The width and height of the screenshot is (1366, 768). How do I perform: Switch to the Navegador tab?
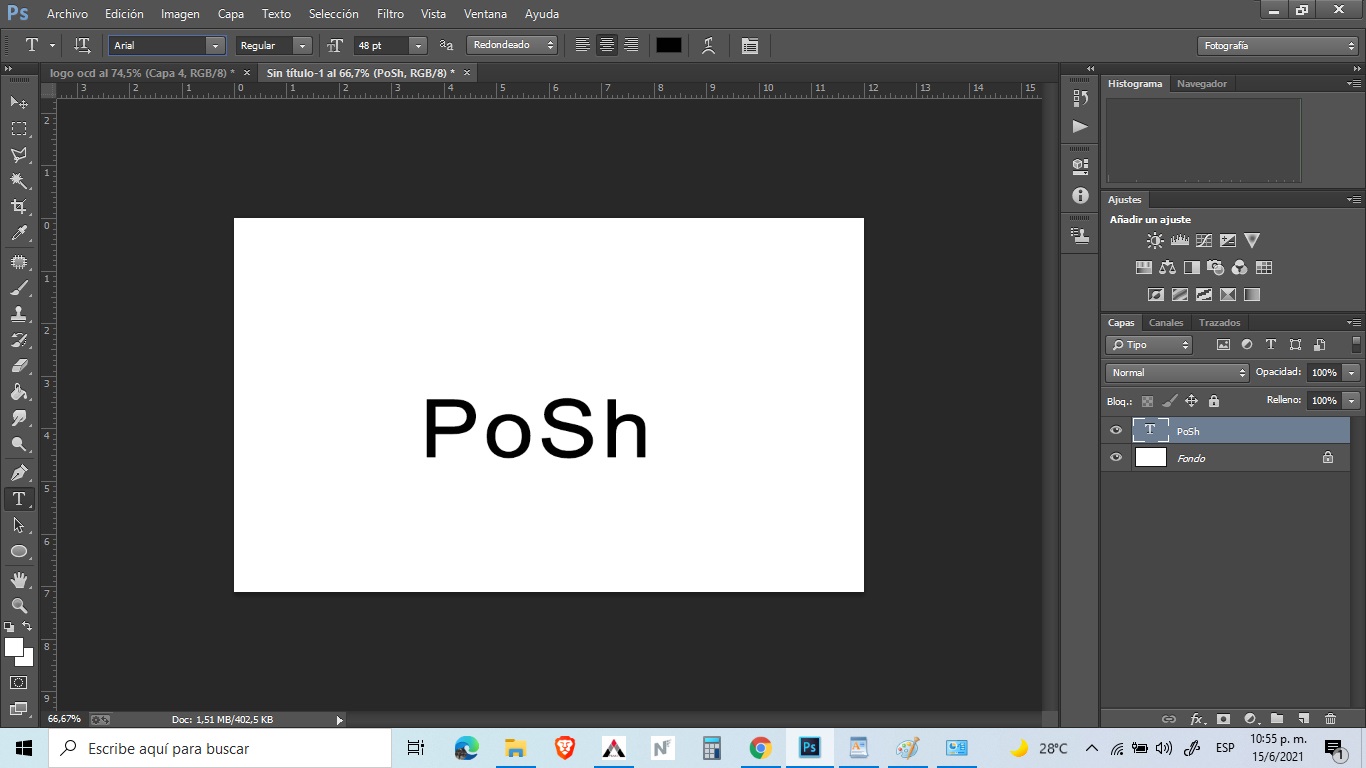(1201, 84)
